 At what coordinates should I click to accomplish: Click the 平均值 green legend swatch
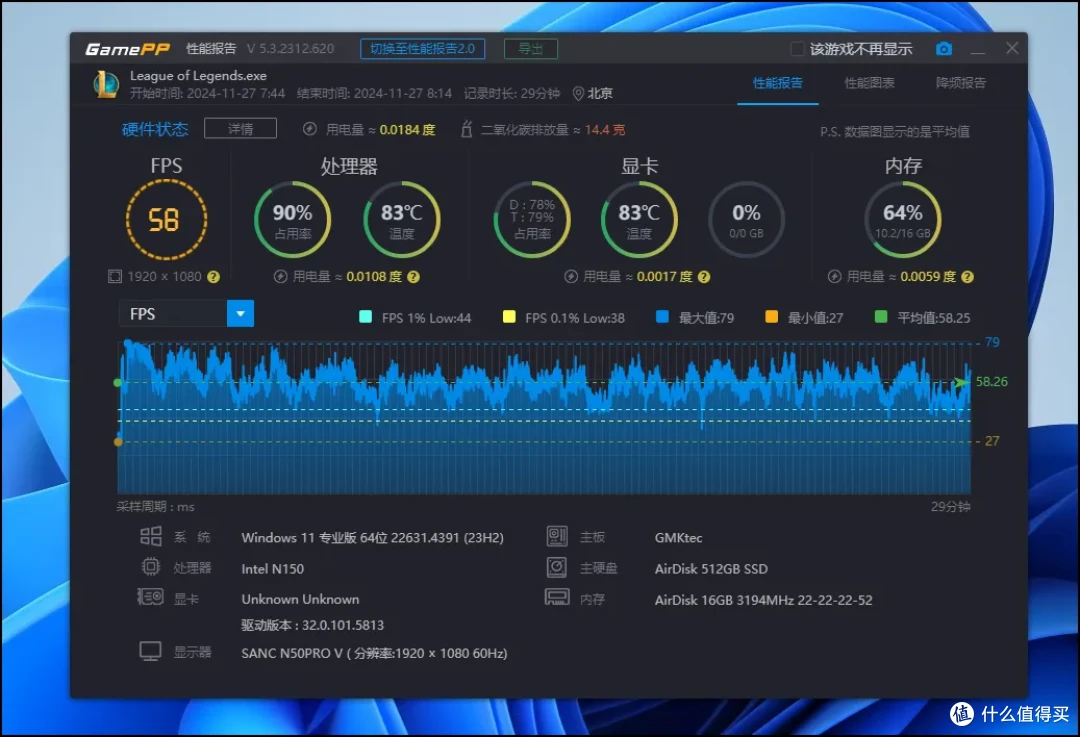880,317
